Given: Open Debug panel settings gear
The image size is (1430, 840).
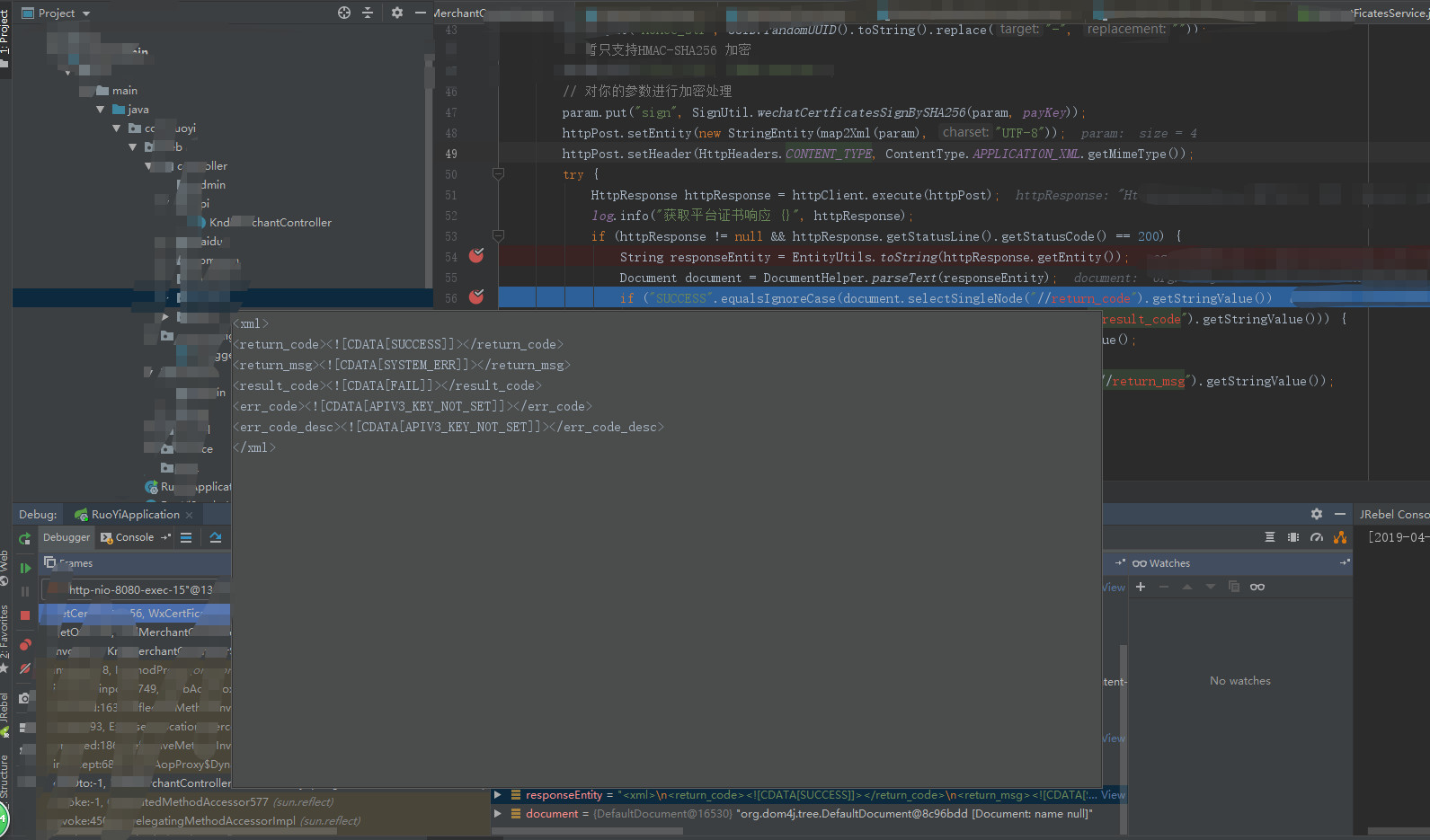Looking at the screenshot, I should click(x=1317, y=514).
